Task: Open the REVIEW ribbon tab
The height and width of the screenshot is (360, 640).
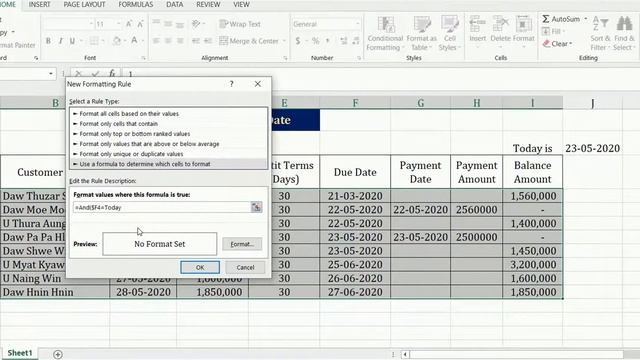Action: [208, 4]
